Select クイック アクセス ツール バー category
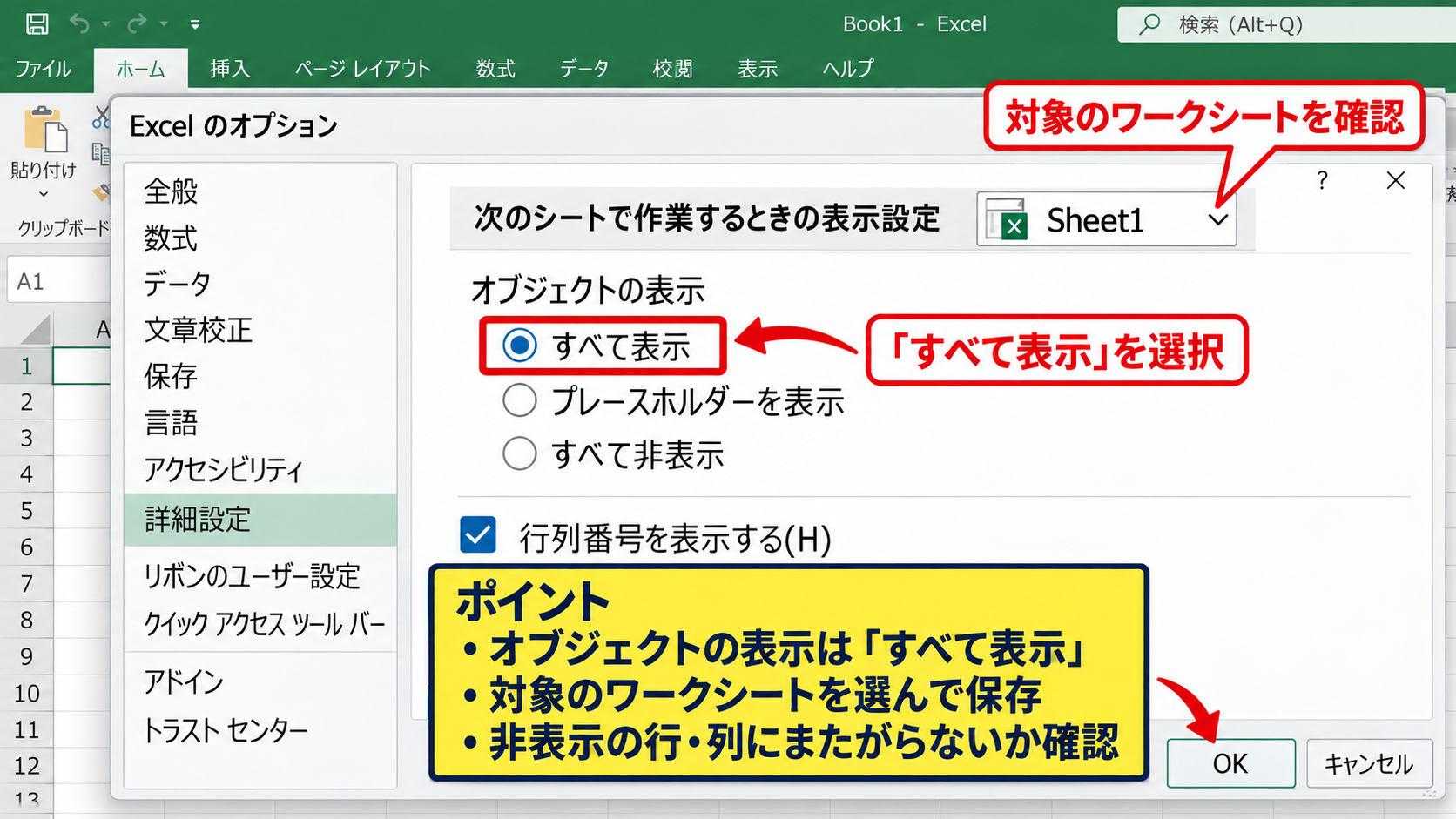The width and height of the screenshot is (1456, 819). [x=265, y=624]
